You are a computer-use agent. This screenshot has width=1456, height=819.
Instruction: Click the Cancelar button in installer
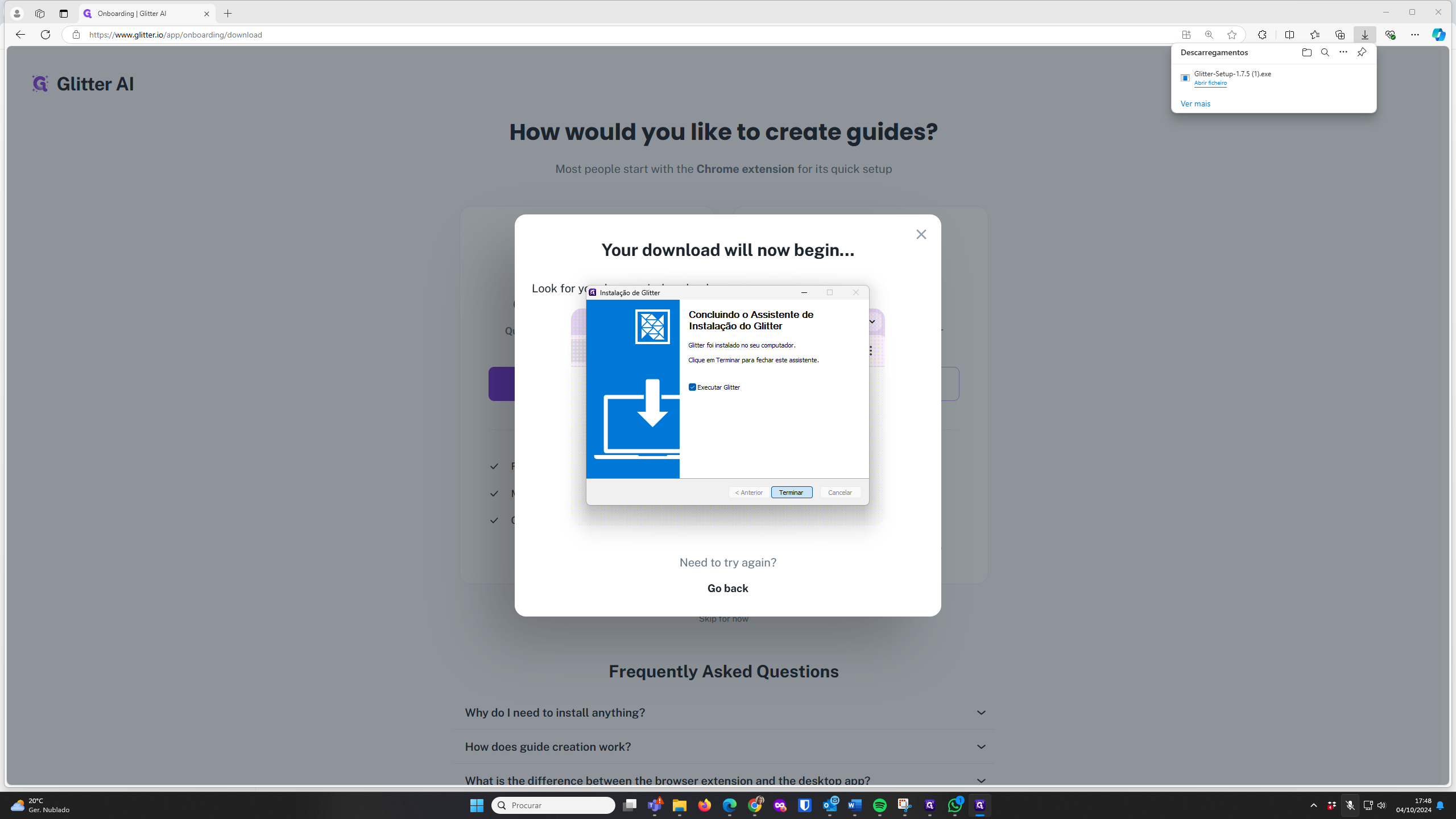click(x=840, y=493)
